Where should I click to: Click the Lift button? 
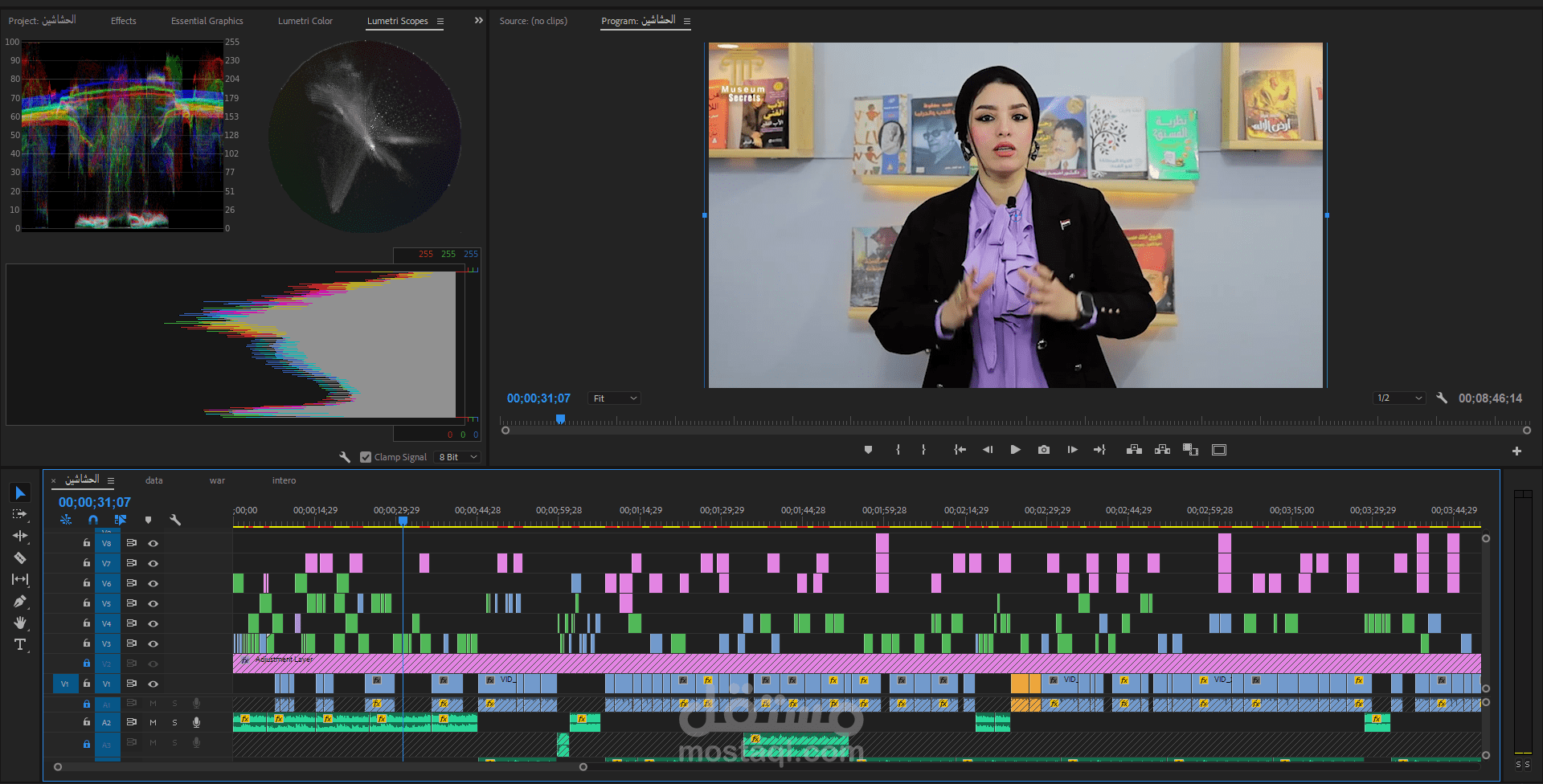click(x=1134, y=450)
